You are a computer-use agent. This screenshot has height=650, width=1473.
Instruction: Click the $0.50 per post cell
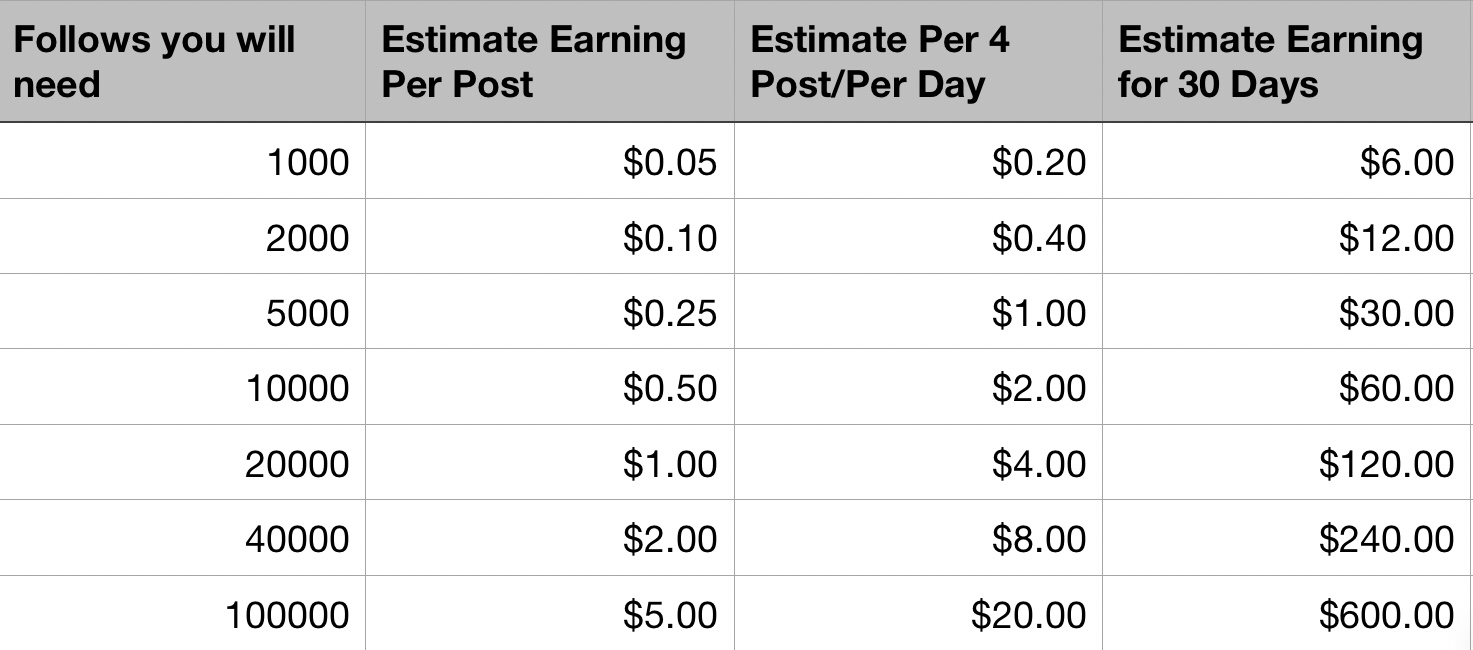tap(549, 388)
